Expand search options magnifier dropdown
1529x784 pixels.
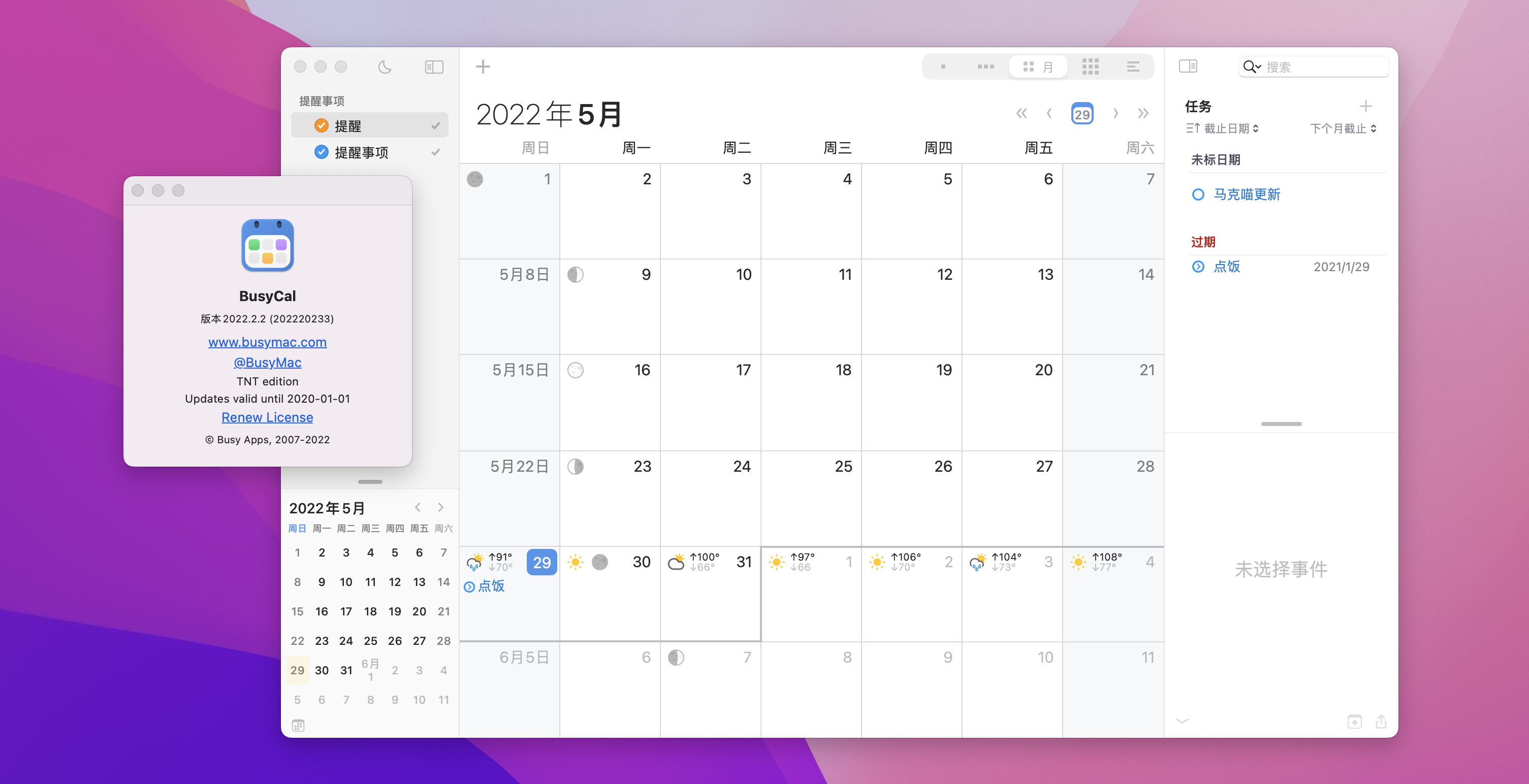1251,67
